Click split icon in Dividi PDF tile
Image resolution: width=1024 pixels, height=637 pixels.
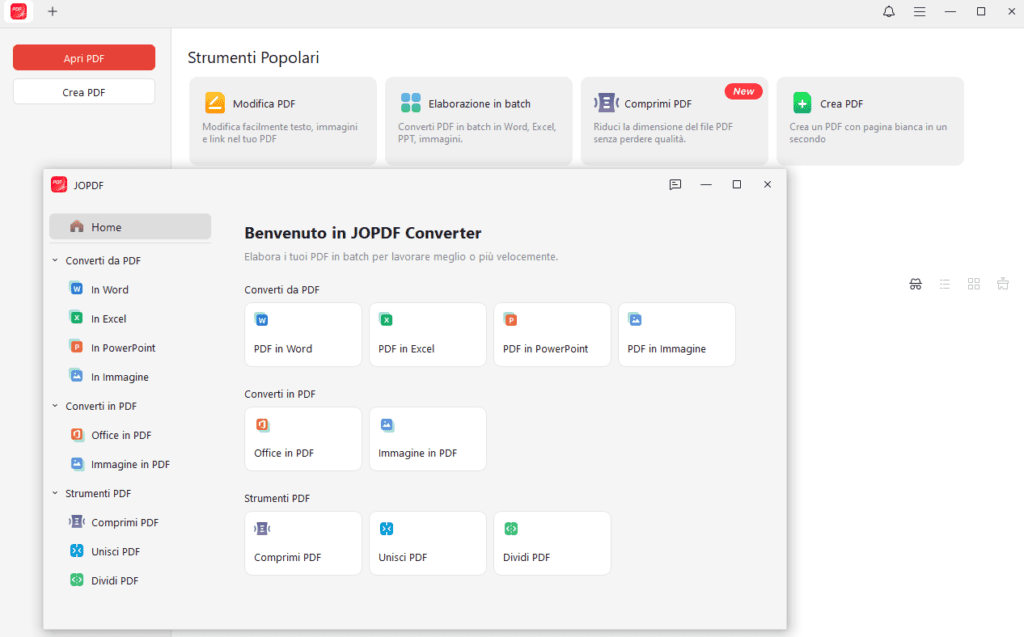[x=511, y=529]
